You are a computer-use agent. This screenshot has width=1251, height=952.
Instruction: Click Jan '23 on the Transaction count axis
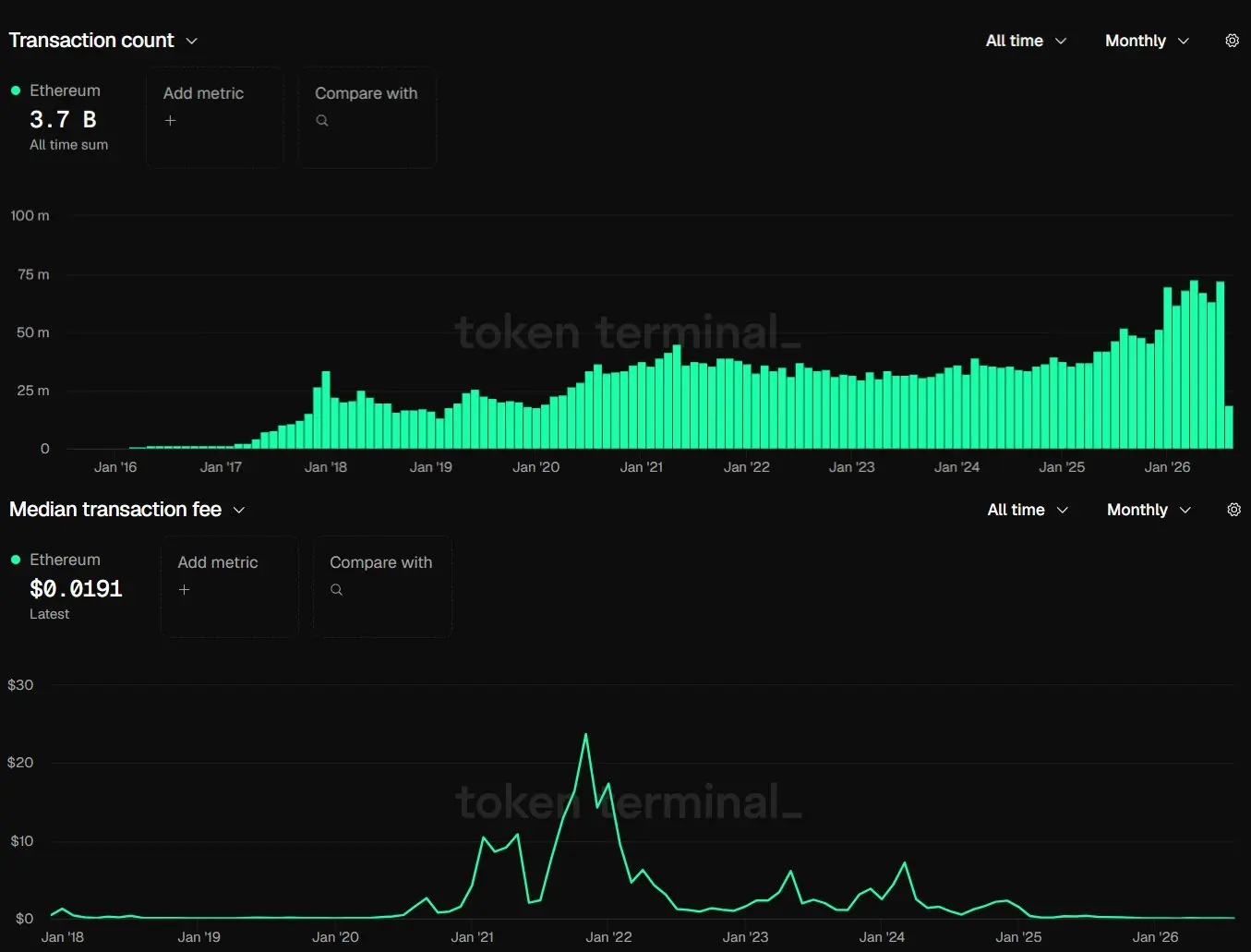(x=852, y=467)
